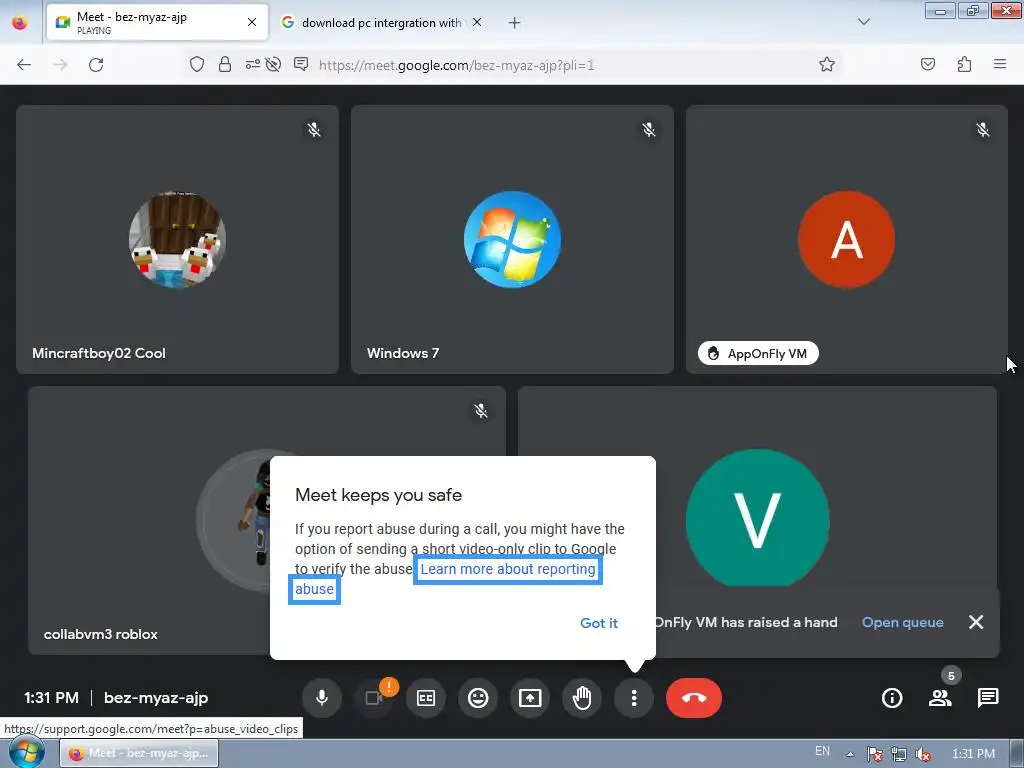Click Open queue in the raised hand notification
1024x768 pixels.
pyautogui.click(x=903, y=622)
